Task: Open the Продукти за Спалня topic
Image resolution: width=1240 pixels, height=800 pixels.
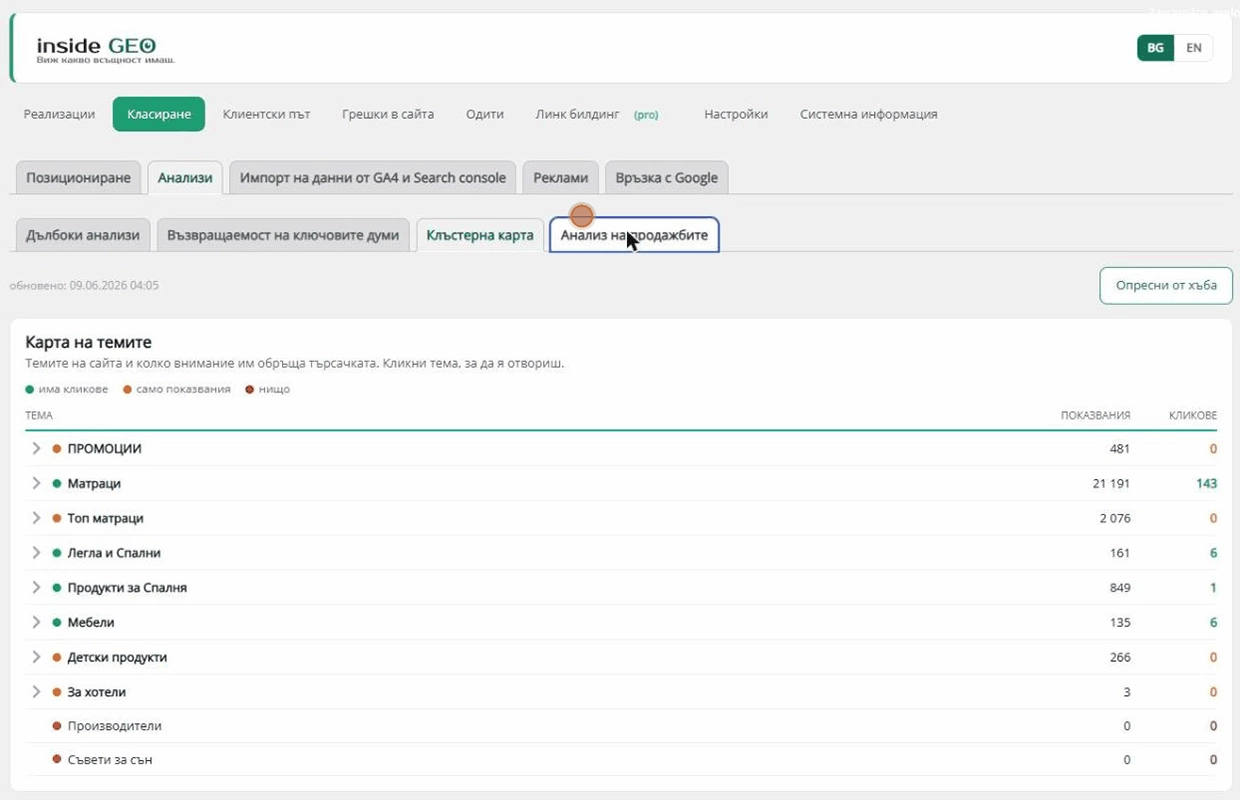Action: click(x=127, y=588)
